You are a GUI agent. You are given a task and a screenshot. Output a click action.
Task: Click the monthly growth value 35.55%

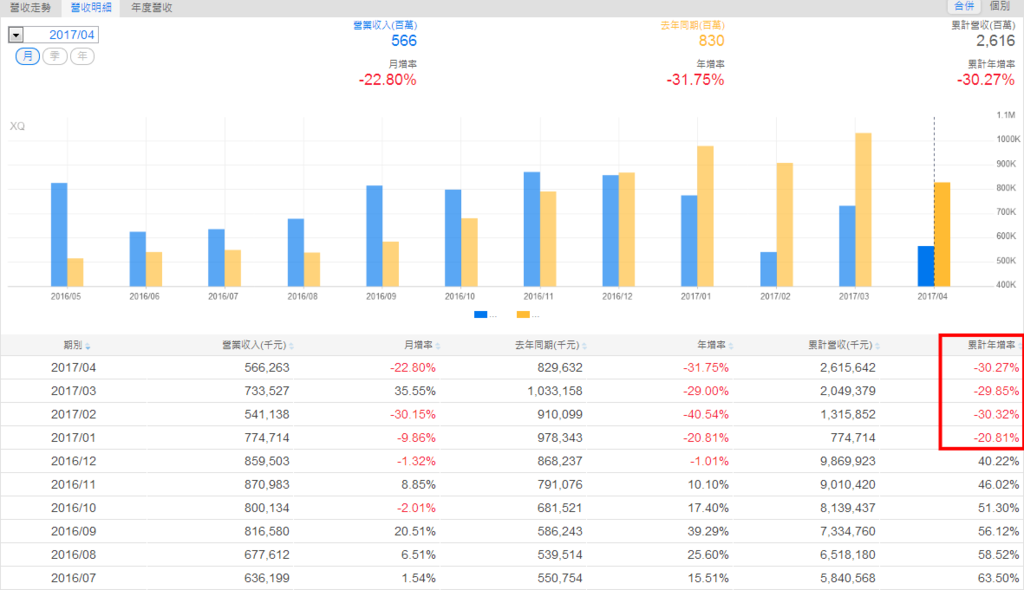pyautogui.click(x=415, y=391)
